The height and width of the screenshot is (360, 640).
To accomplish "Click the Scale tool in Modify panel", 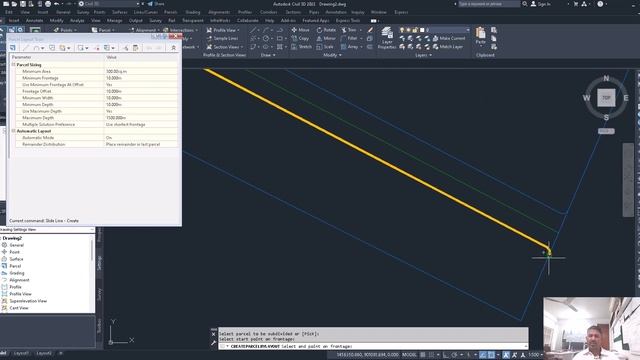I will coord(325,47).
